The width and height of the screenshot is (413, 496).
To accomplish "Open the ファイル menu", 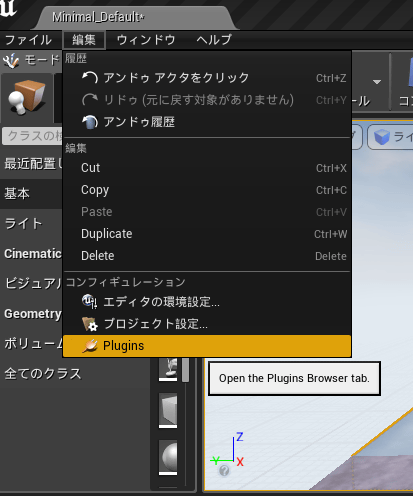I will tap(29, 40).
